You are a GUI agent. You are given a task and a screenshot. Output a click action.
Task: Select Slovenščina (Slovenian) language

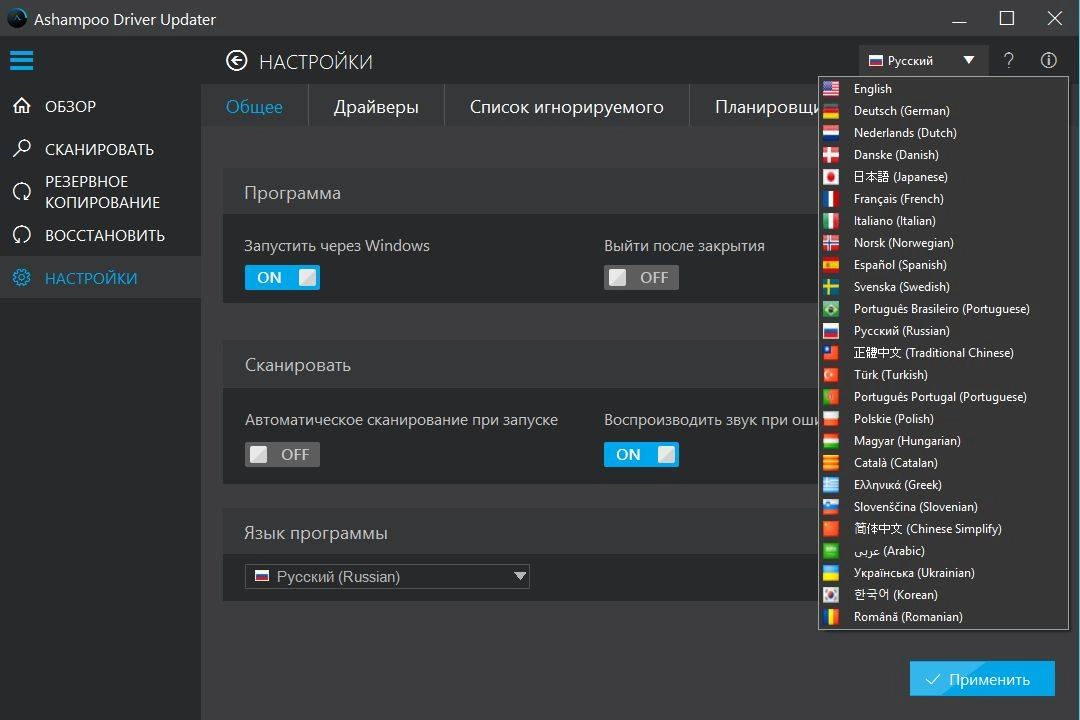tap(944, 507)
